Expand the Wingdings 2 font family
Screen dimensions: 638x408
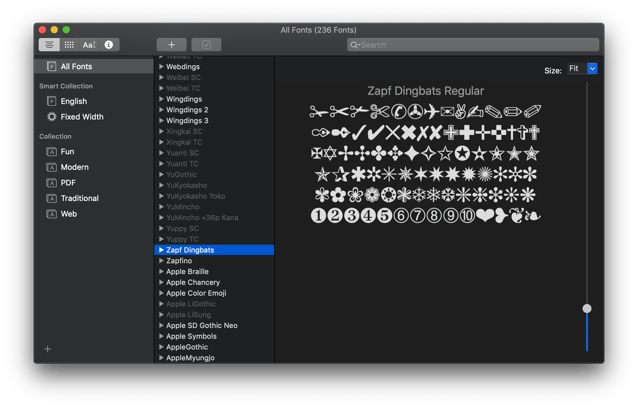(161, 110)
